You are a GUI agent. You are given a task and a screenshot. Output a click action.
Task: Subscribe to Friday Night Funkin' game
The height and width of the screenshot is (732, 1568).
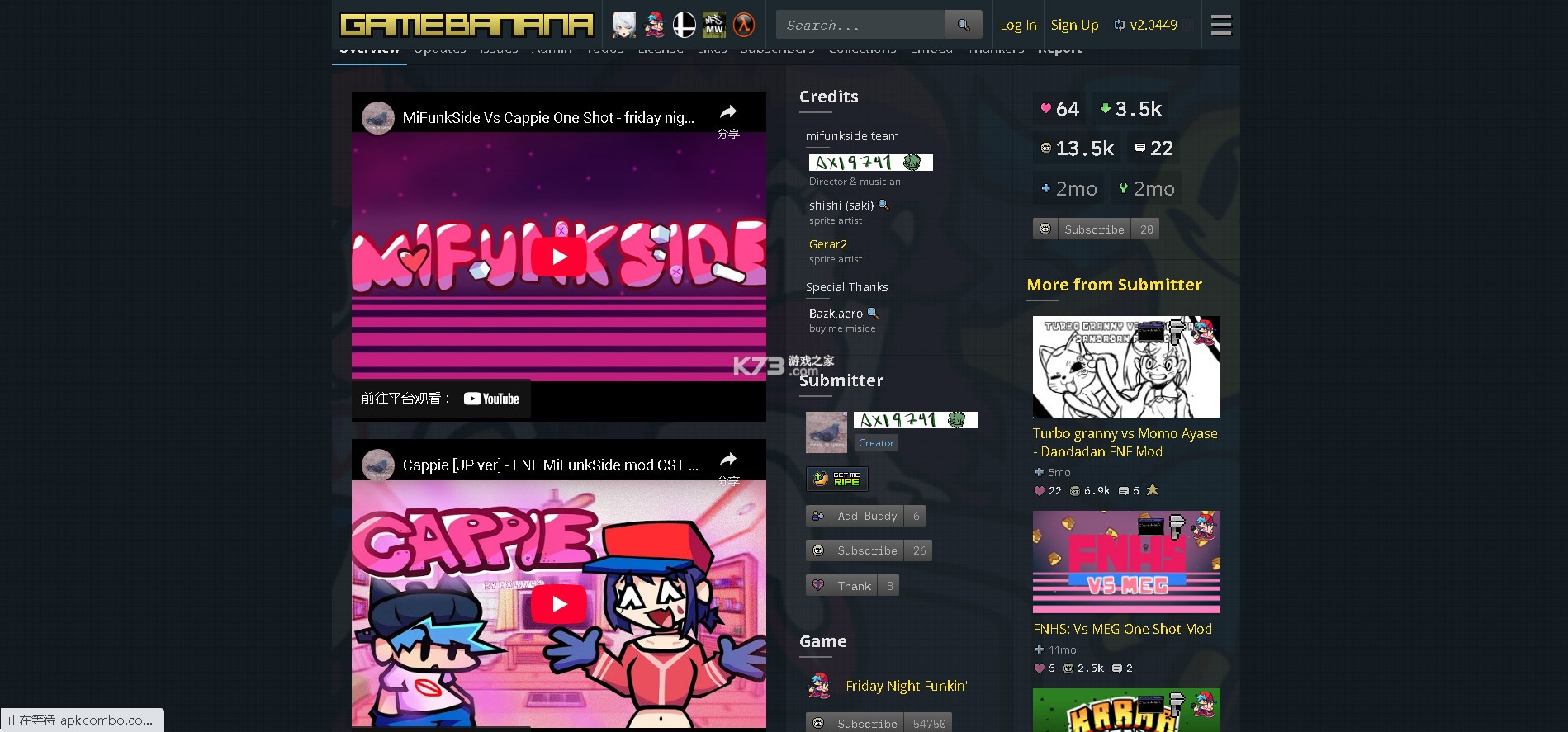click(879, 723)
